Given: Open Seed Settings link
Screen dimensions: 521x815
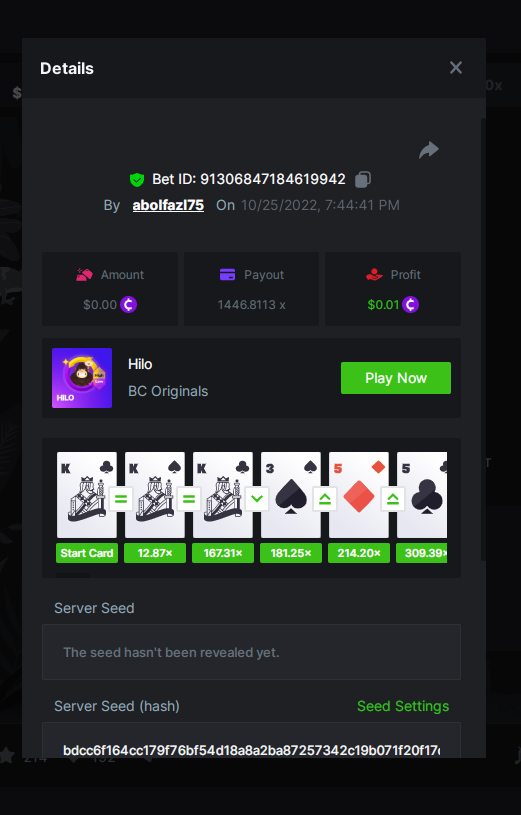Looking at the screenshot, I should pos(403,706).
